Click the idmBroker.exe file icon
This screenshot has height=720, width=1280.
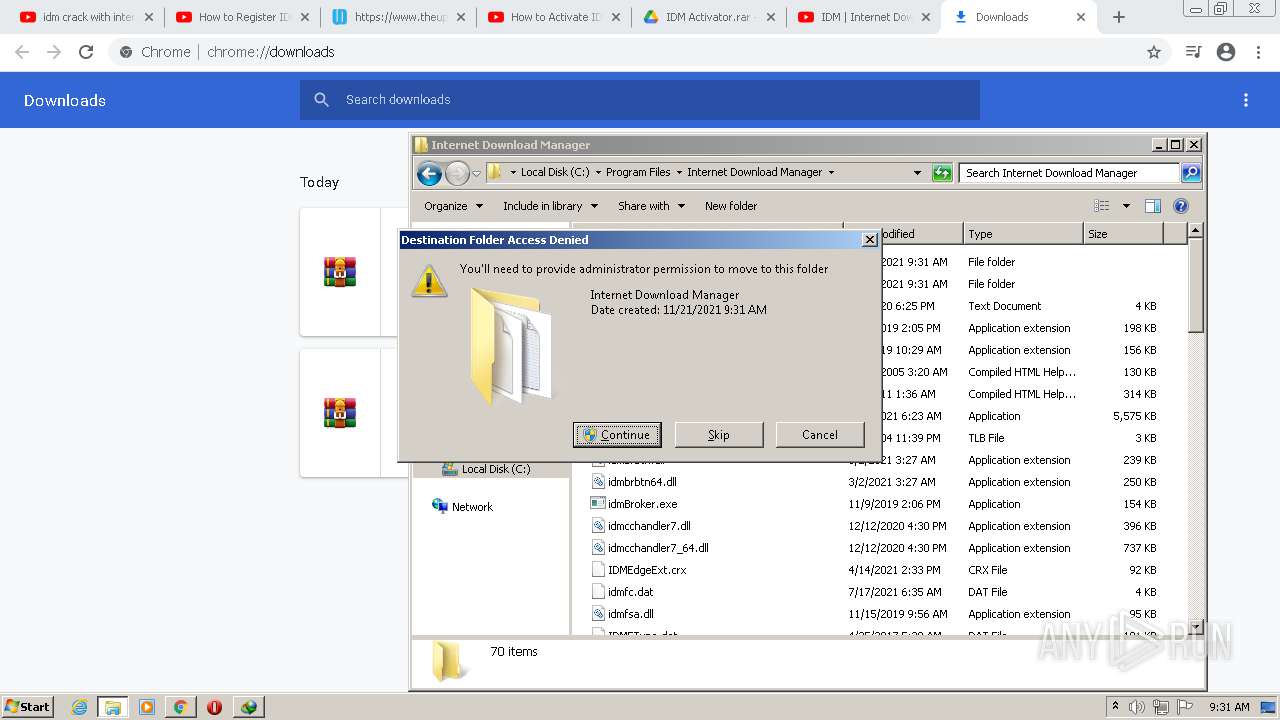(x=598, y=504)
